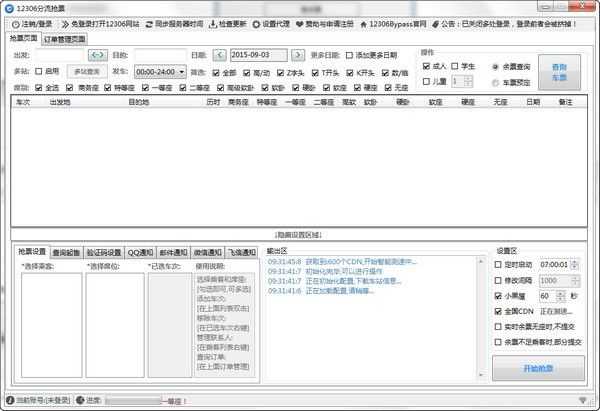Click the large query tickets button
600x411 pixels.
(x=559, y=72)
